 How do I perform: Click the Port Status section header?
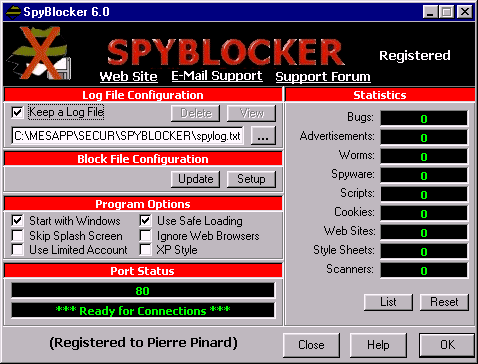point(143,271)
